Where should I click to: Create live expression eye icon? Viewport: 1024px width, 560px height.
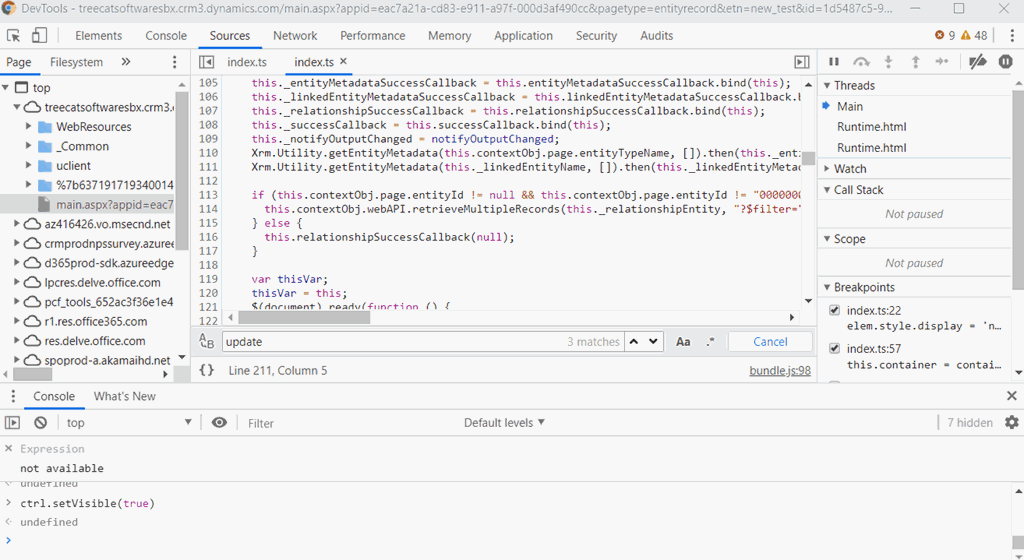[x=219, y=423]
